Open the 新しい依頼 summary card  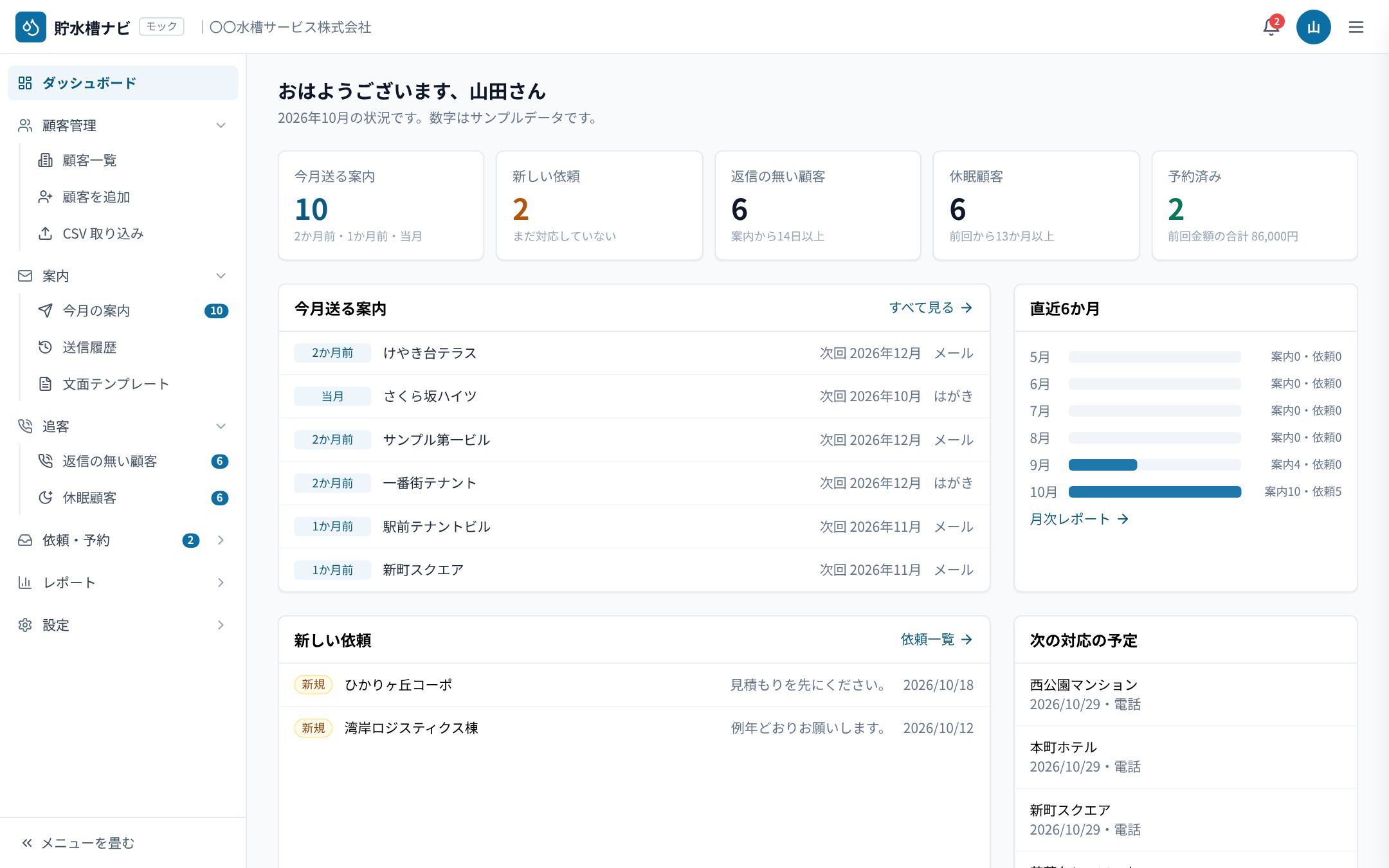[x=599, y=206]
